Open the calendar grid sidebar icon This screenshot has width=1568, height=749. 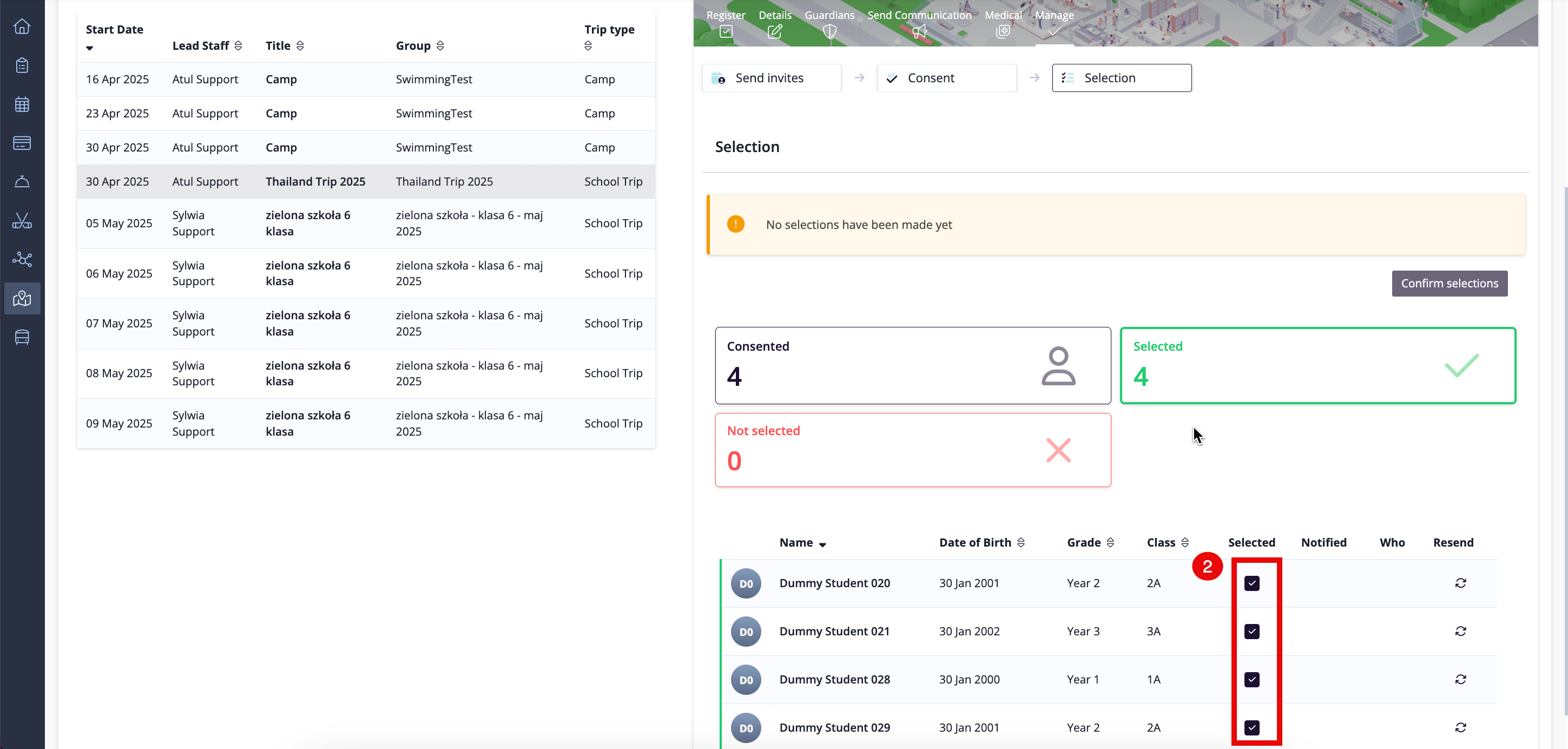coord(22,104)
